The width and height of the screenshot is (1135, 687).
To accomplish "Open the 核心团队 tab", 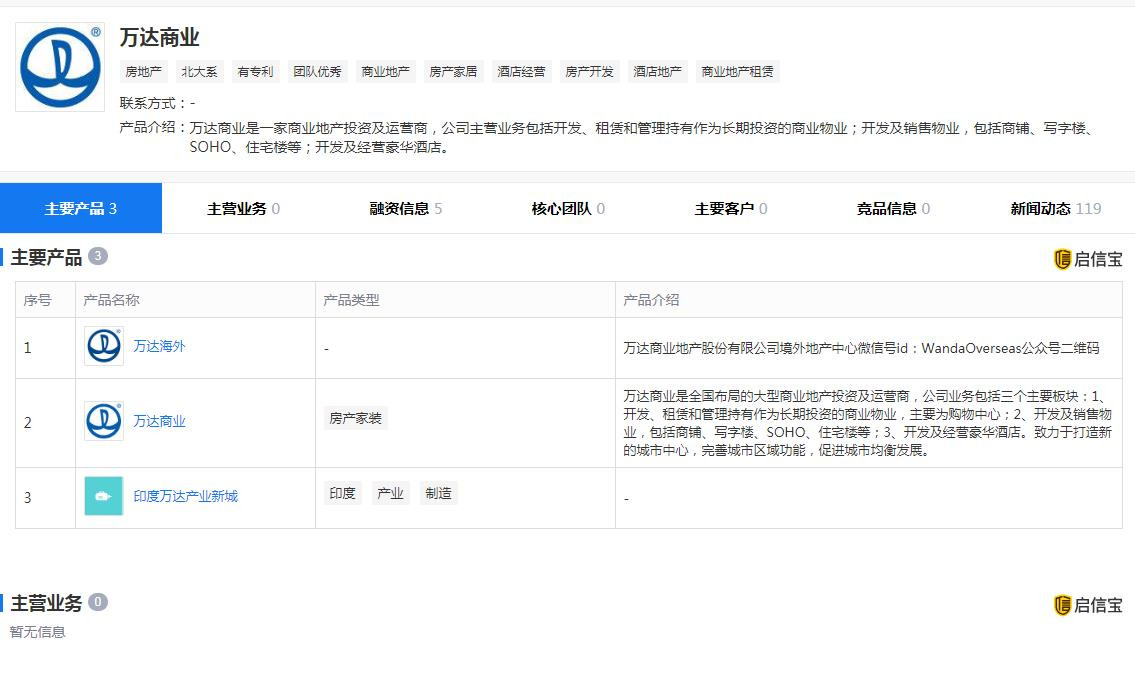I will point(568,208).
